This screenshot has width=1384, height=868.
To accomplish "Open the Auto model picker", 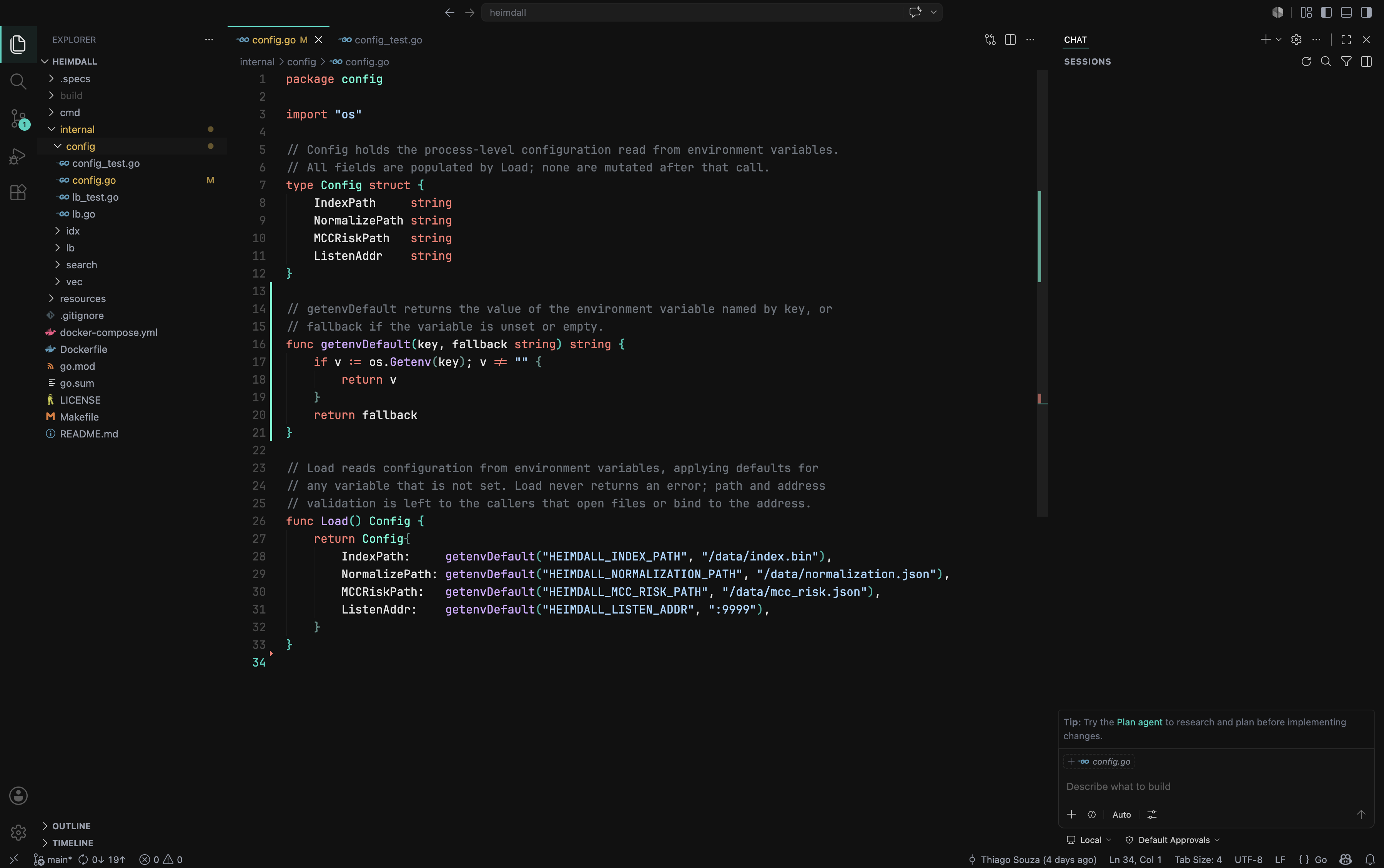I will tap(1121, 815).
